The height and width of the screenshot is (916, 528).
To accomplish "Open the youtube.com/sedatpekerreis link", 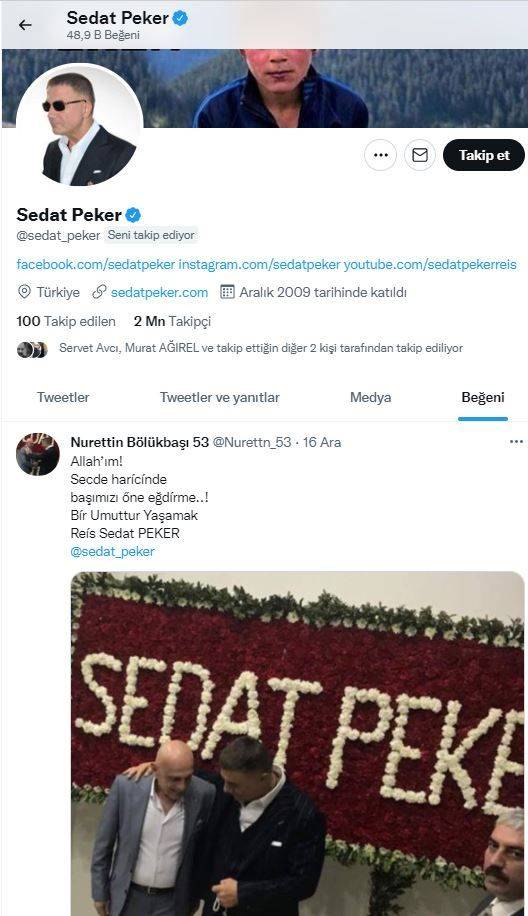I will [430, 265].
